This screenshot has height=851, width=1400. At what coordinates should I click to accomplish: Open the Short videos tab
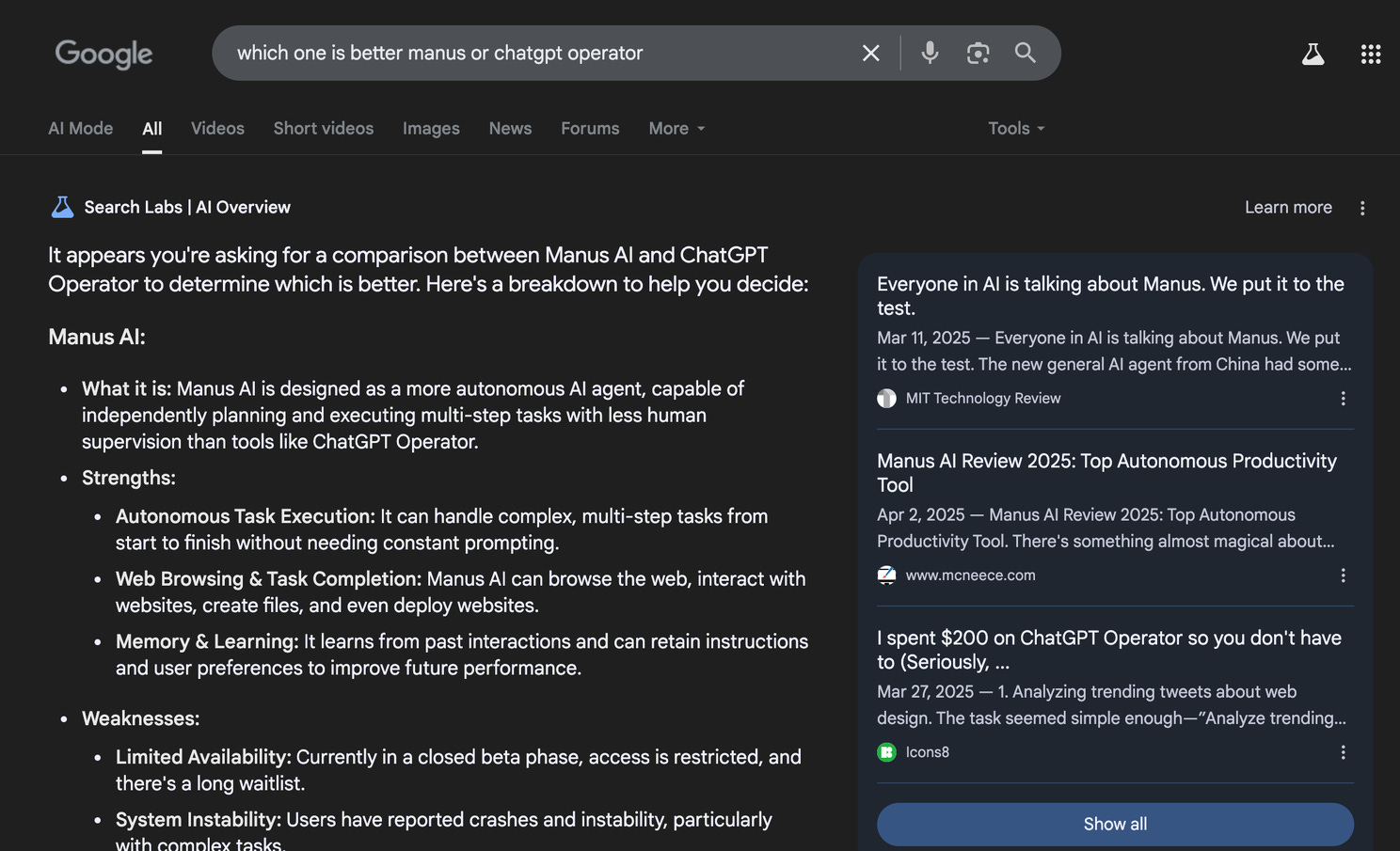324,129
